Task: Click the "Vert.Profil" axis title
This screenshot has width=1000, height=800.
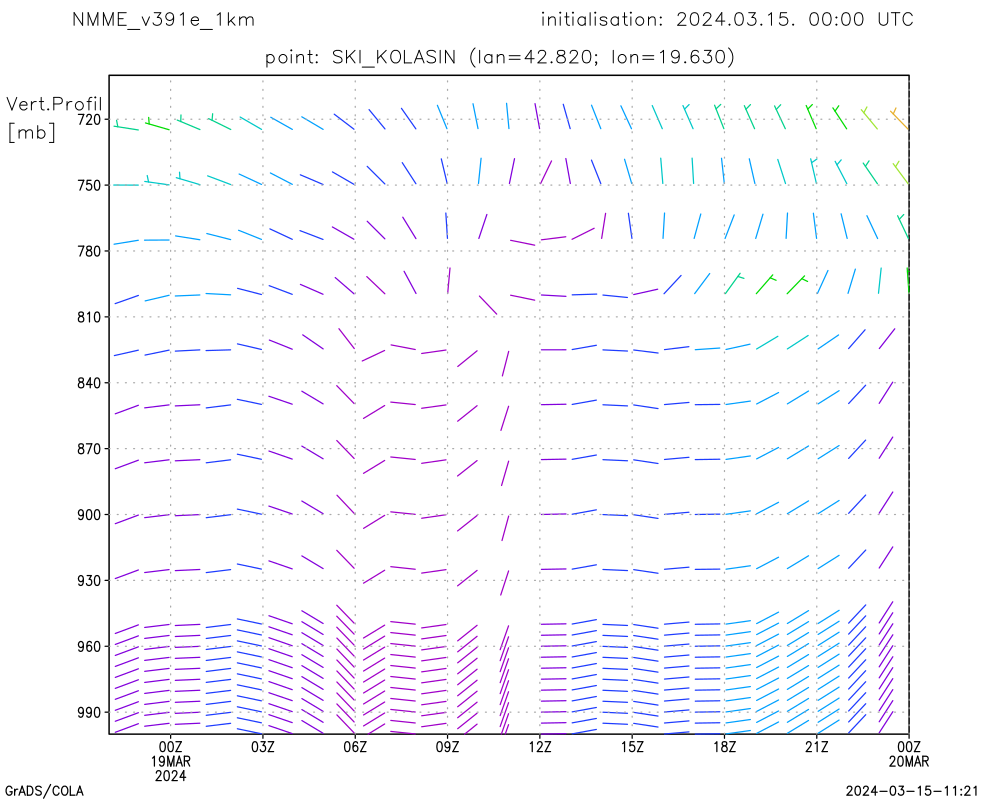Action: [54, 104]
